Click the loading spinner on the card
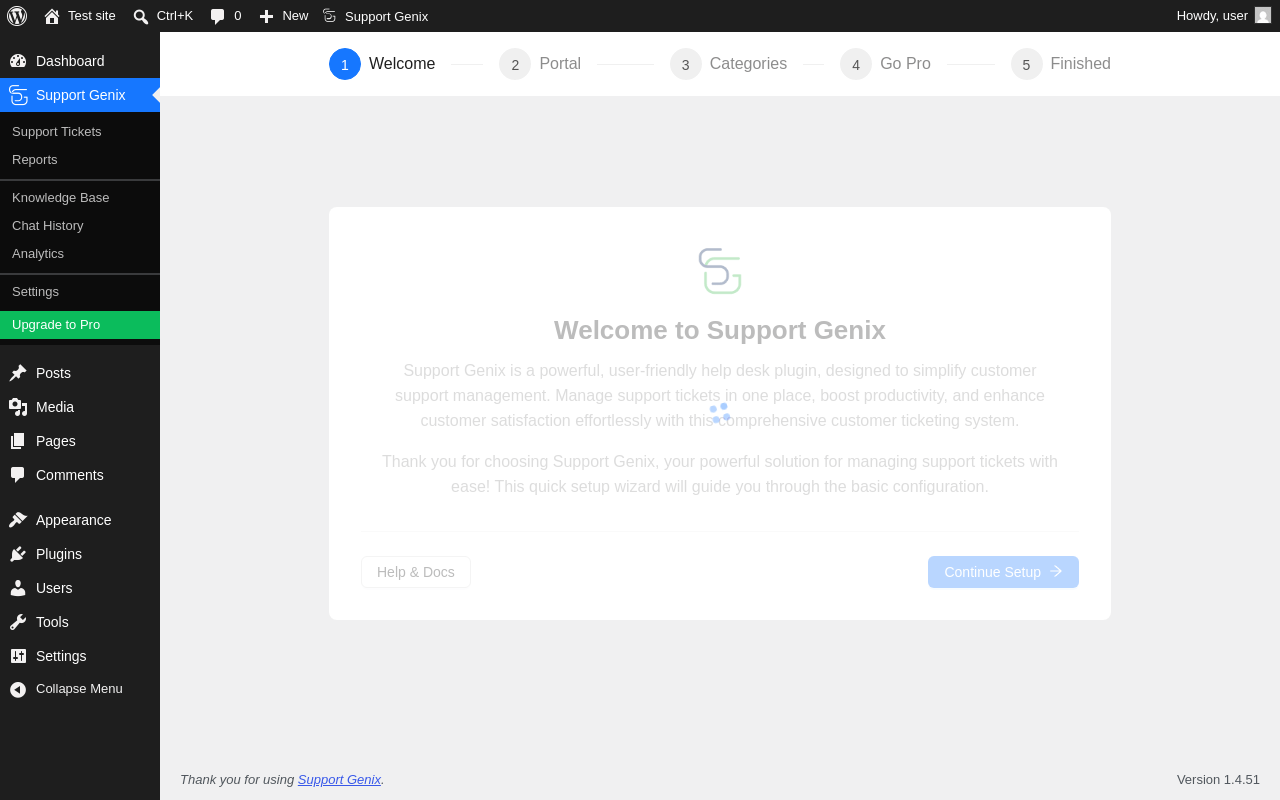Screen dimensions: 1280x800 tap(720, 413)
